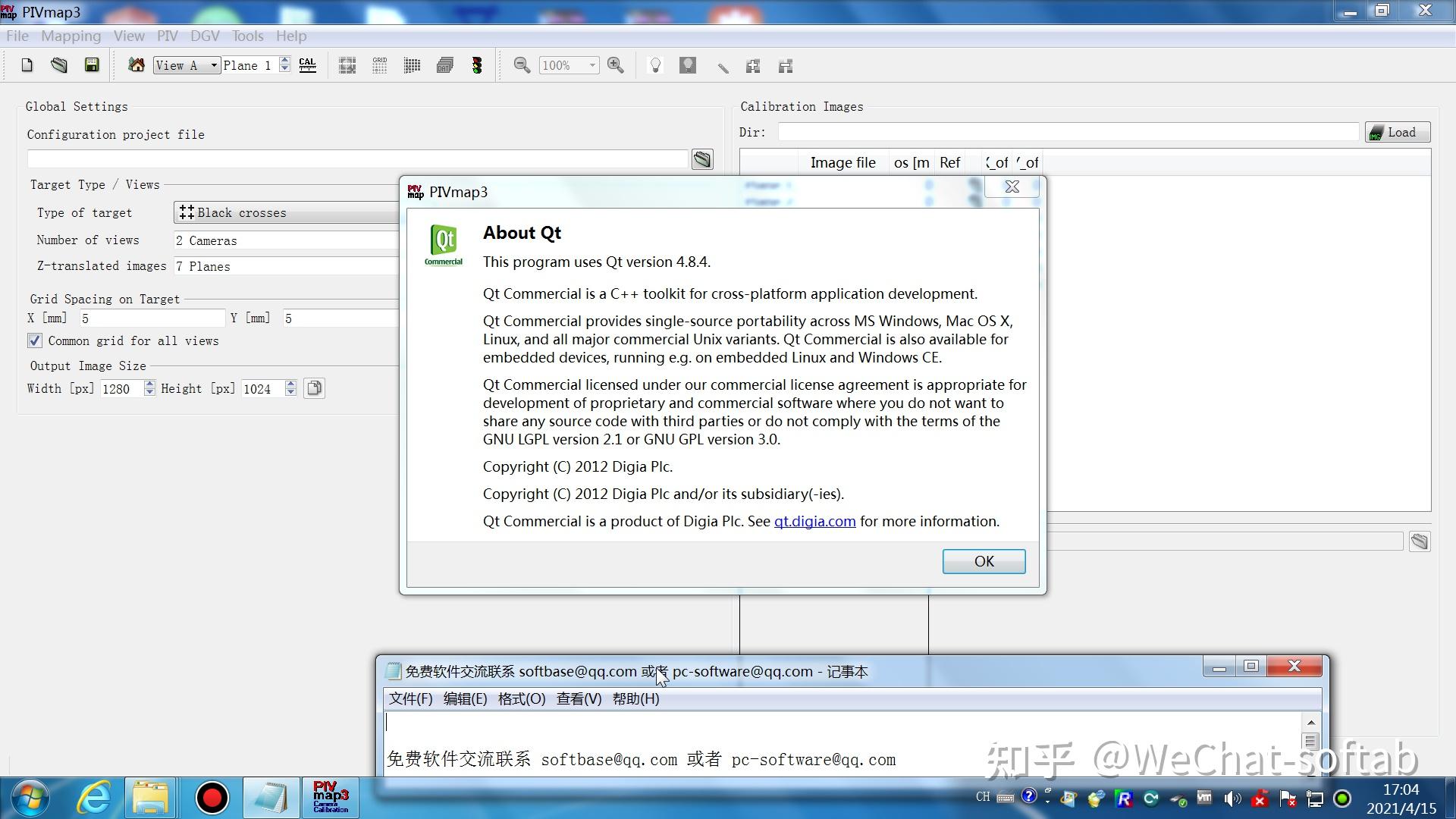Image resolution: width=1456 pixels, height=819 pixels.
Task: Click the home icon in the toolbar
Action: (136, 65)
